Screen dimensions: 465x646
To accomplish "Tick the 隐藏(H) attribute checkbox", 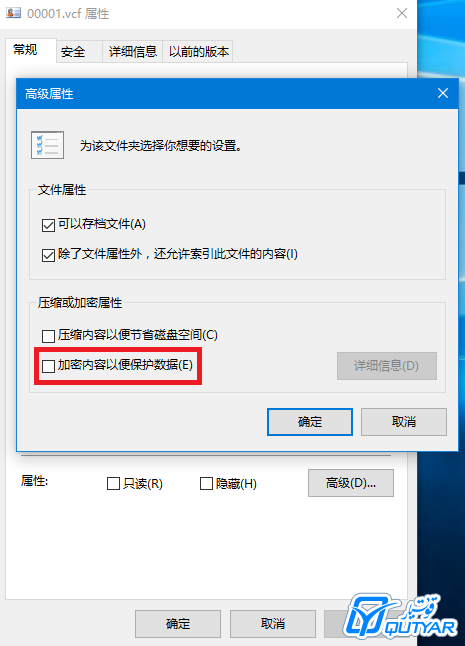I will tap(206, 483).
